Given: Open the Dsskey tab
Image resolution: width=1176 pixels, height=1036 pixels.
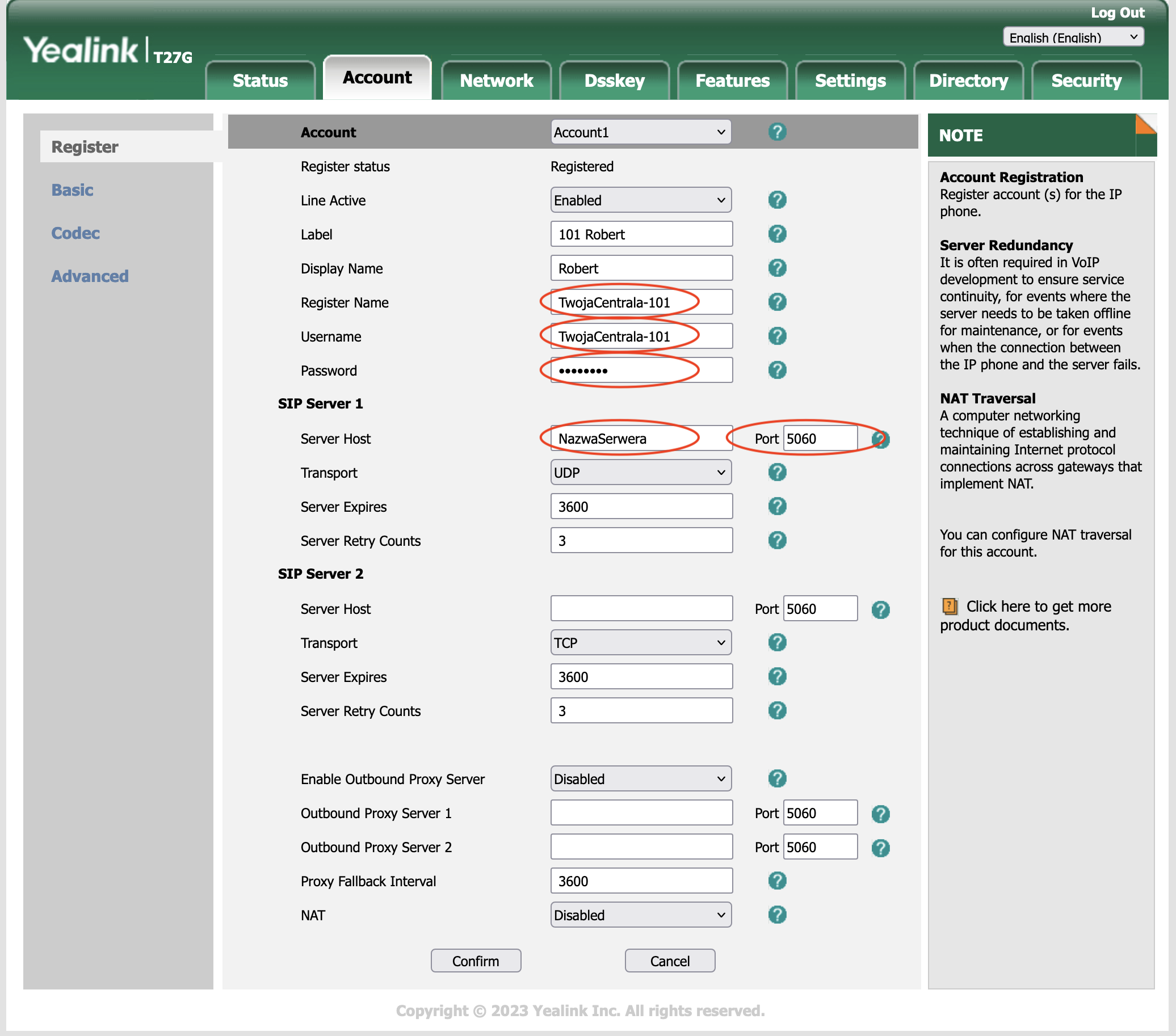Looking at the screenshot, I should tap(614, 81).
